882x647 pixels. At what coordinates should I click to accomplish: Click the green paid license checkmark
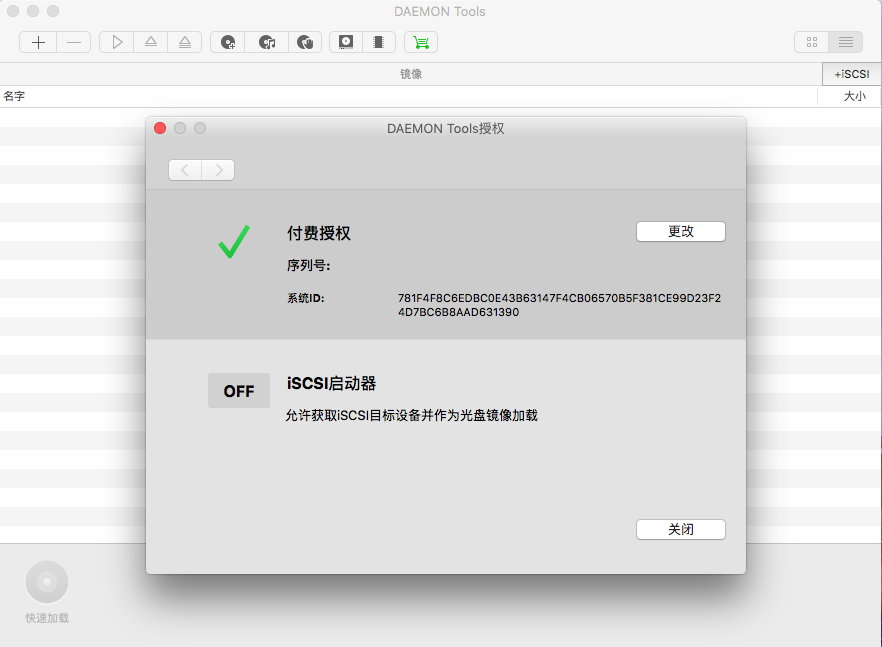point(234,241)
